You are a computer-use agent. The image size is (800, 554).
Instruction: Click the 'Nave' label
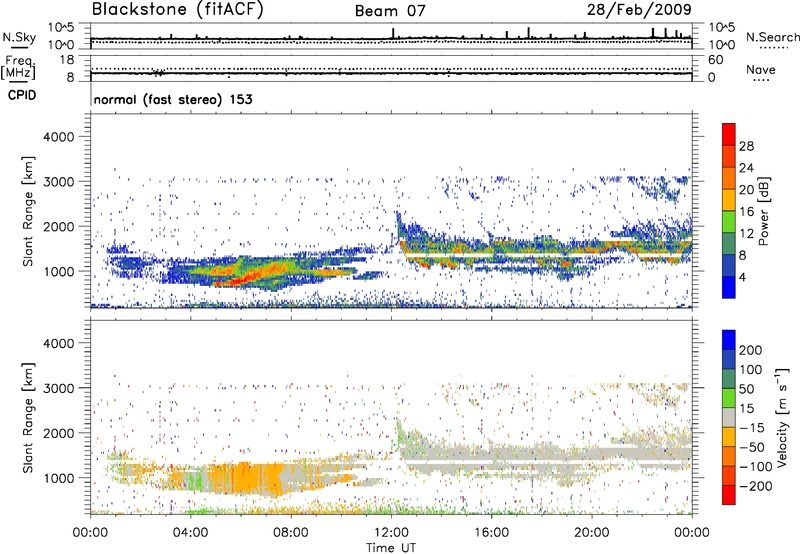(760, 70)
